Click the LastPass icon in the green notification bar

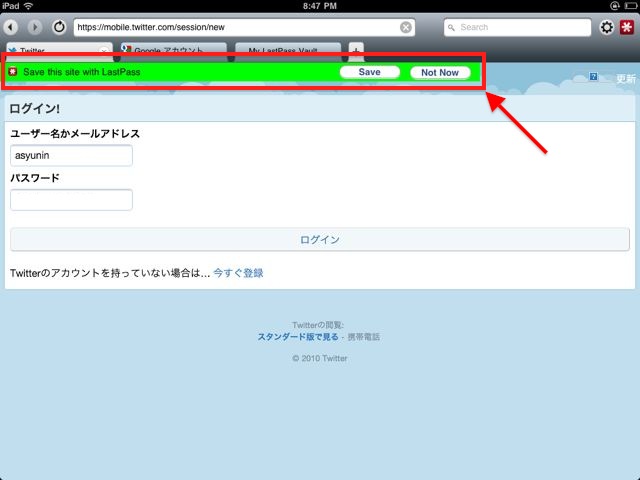click(x=13, y=71)
